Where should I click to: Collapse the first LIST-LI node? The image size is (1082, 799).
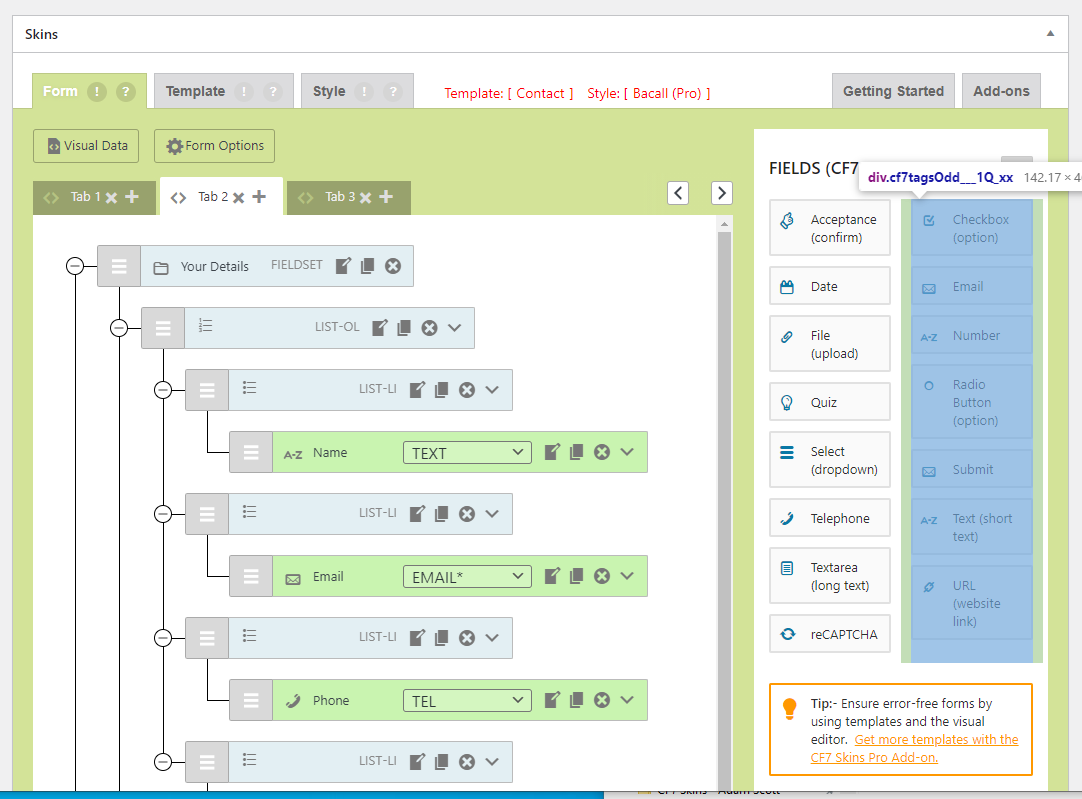pos(163,390)
